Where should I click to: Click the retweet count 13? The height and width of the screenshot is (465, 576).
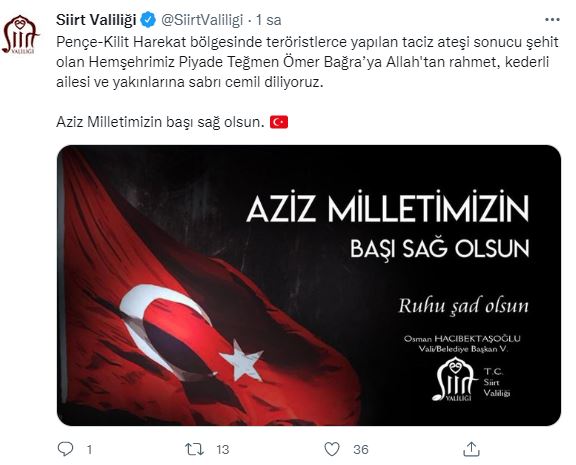[223, 450]
